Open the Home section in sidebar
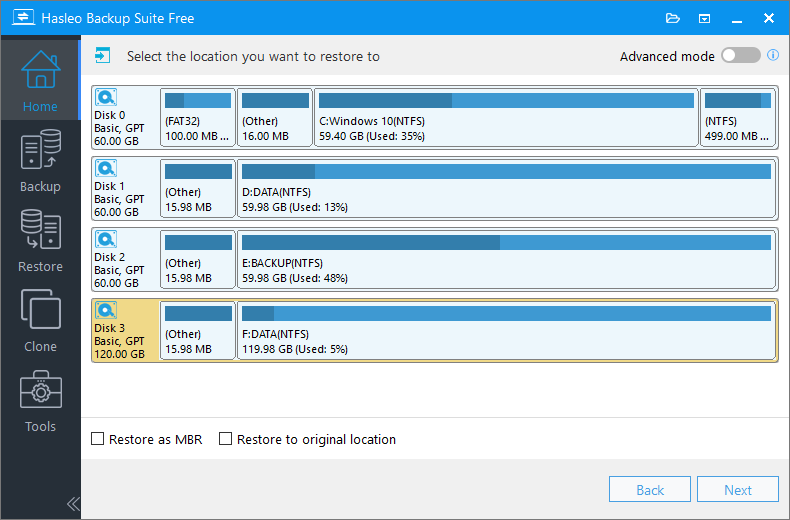The height and width of the screenshot is (520, 790). coord(40,80)
